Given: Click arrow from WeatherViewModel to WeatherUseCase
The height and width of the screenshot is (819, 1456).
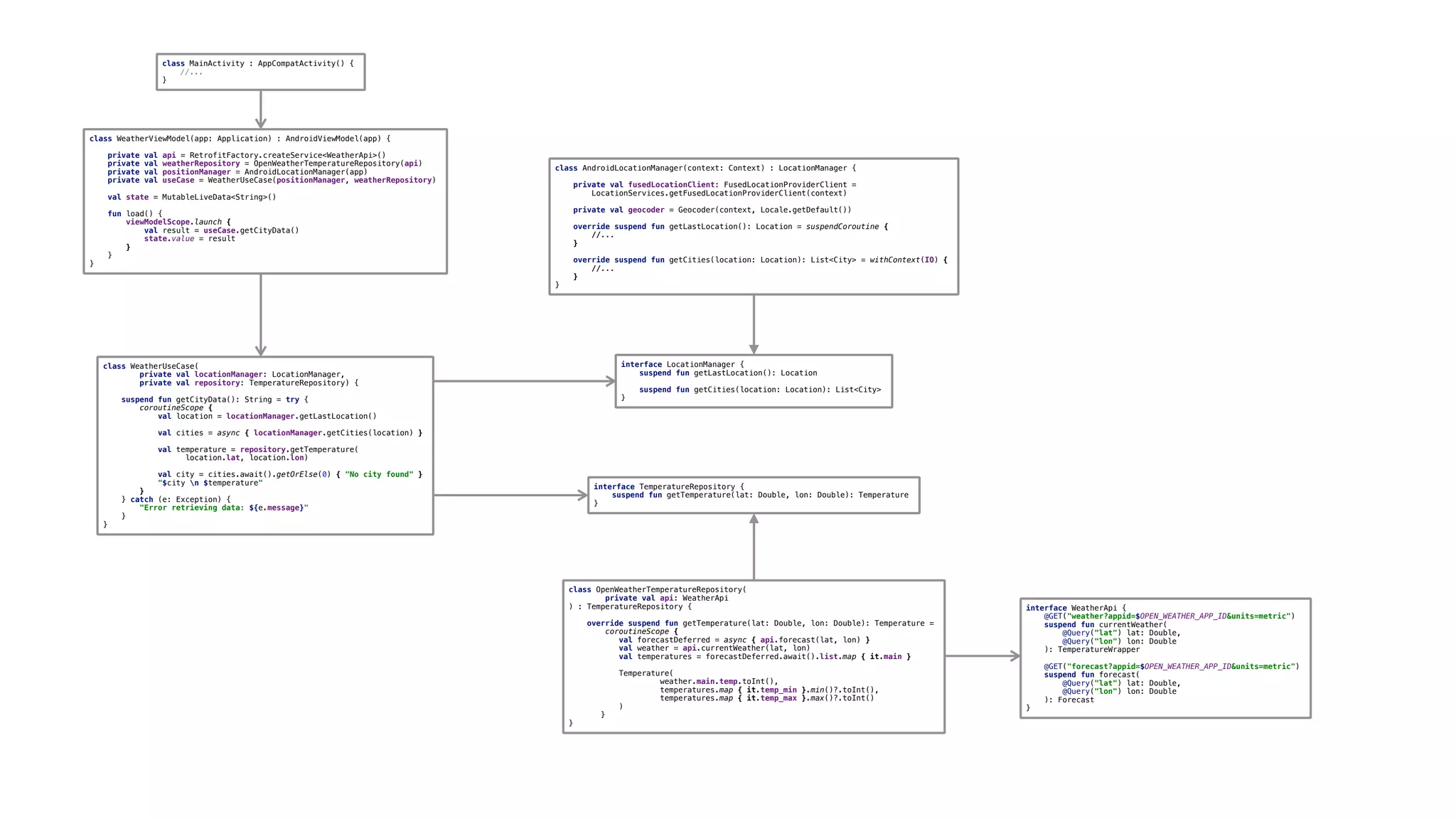Looking at the screenshot, I should click(261, 314).
